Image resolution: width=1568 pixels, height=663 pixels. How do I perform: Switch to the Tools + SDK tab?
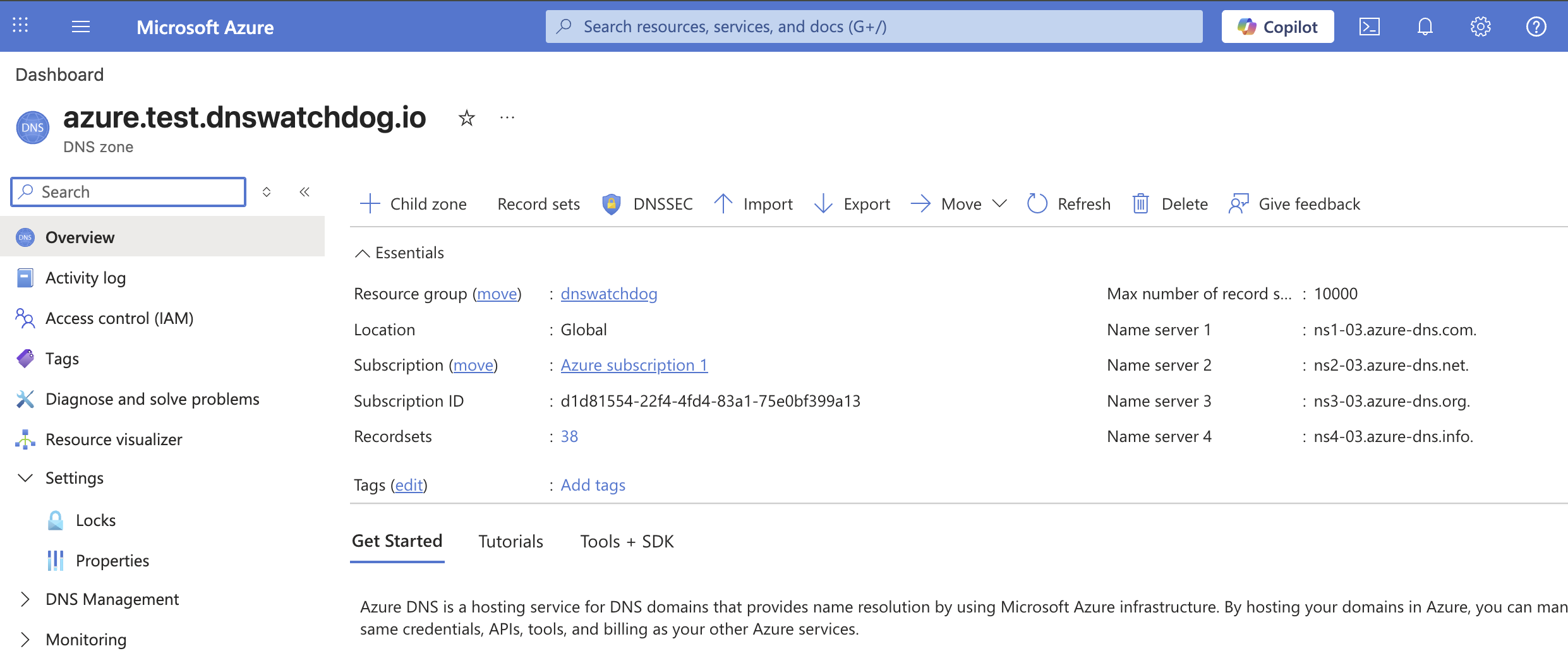[627, 542]
